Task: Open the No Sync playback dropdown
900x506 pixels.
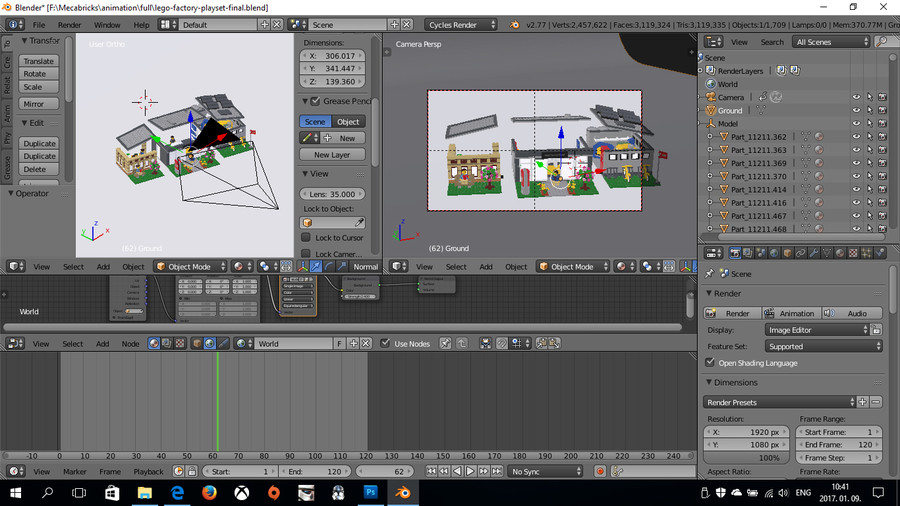Action: coord(545,471)
